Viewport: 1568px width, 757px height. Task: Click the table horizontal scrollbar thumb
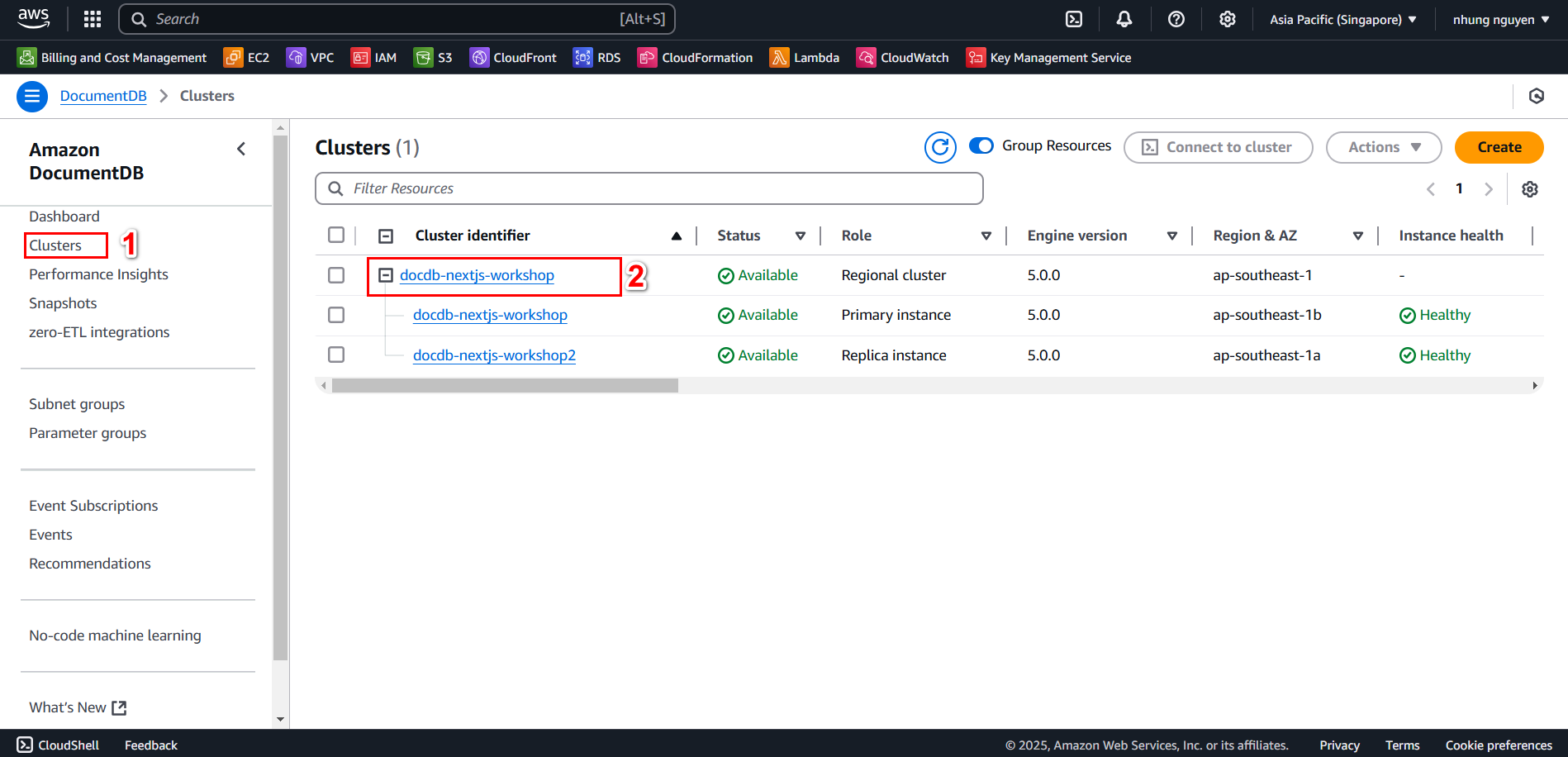pyautogui.click(x=505, y=386)
